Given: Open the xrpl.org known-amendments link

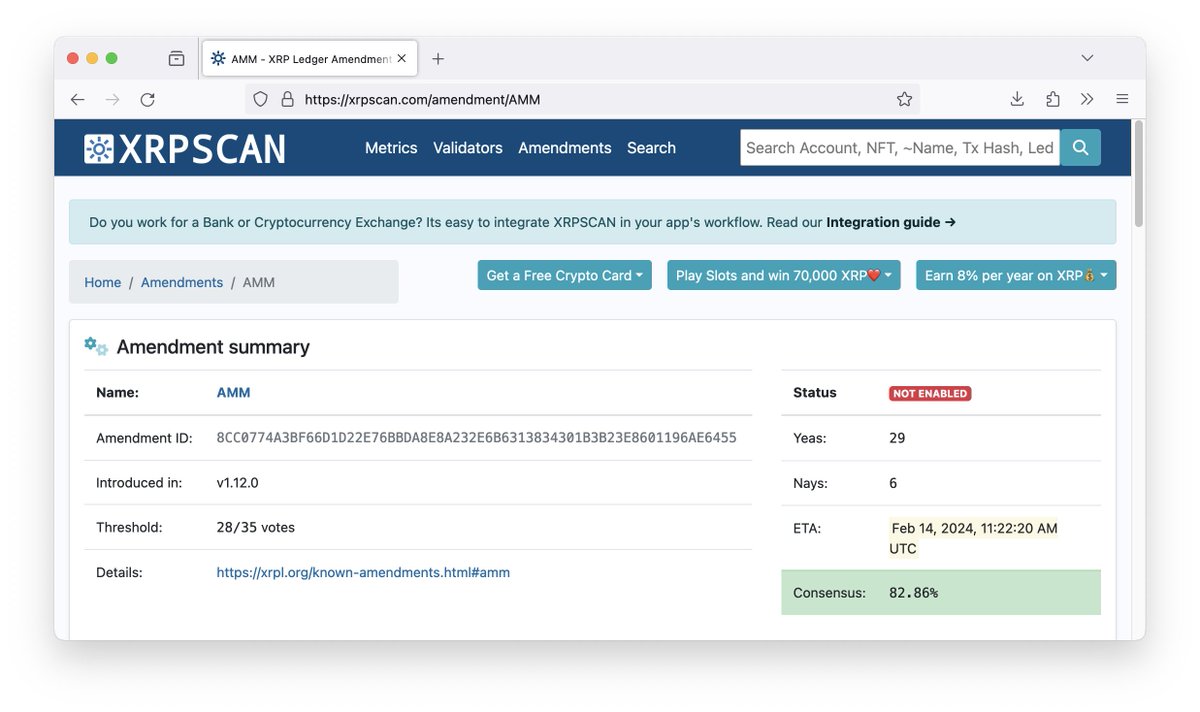Looking at the screenshot, I should [x=363, y=572].
